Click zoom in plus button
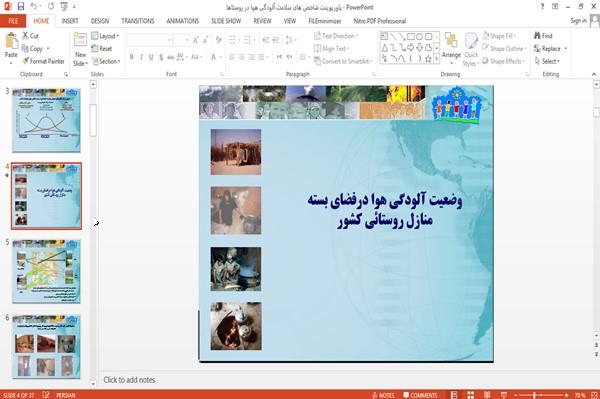This screenshot has height=399, width=600. click(x=566, y=395)
